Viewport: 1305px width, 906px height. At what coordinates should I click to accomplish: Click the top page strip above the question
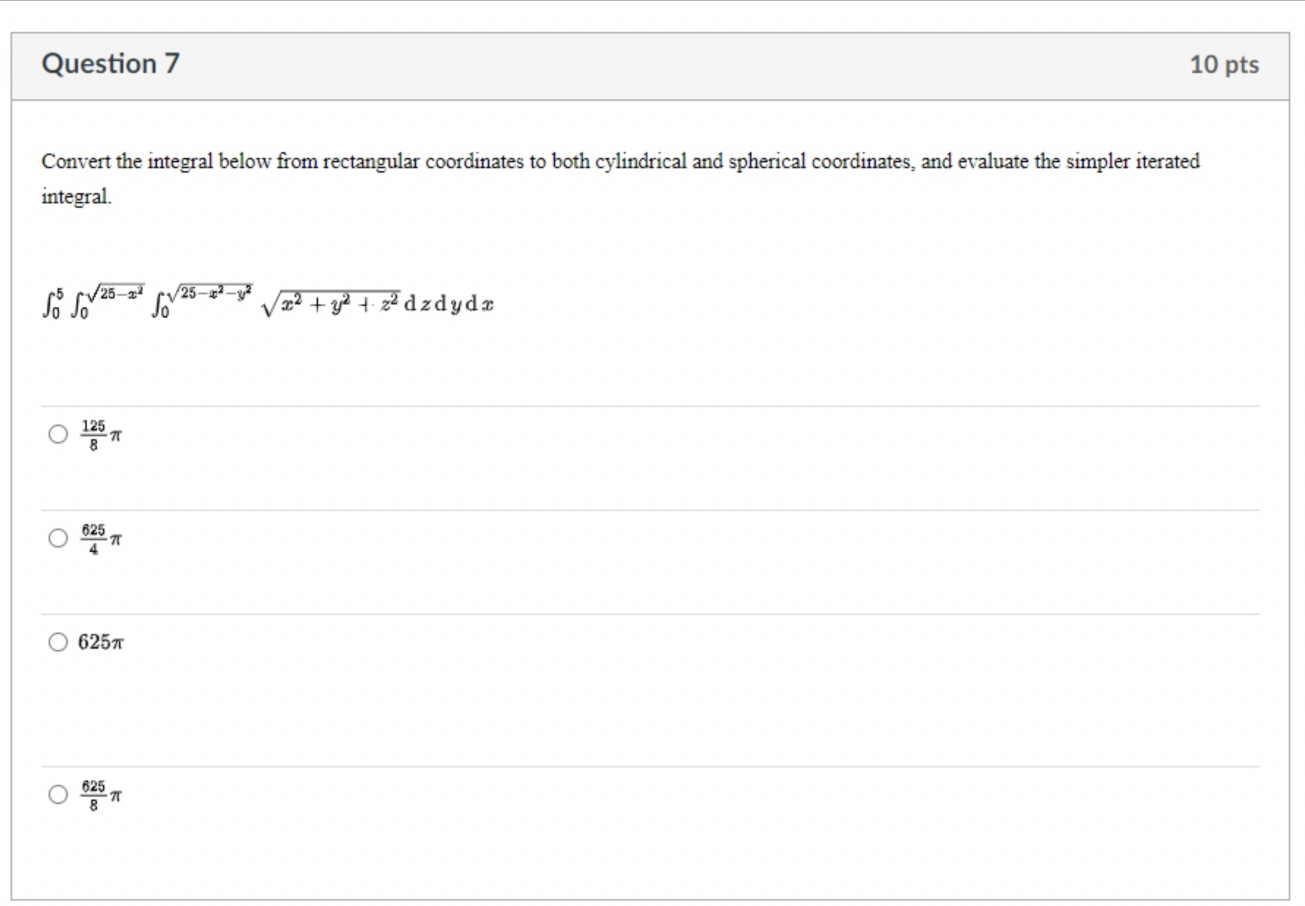pos(650,12)
